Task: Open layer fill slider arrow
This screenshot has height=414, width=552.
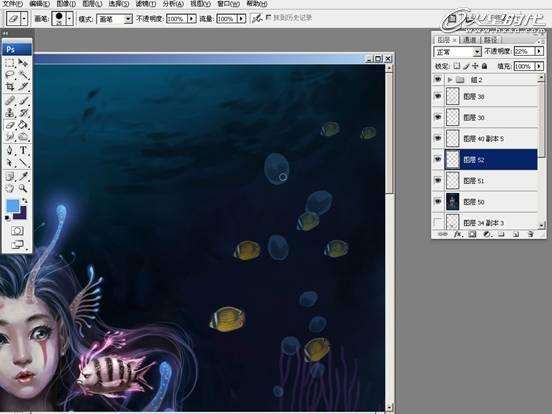Action: tap(539, 66)
